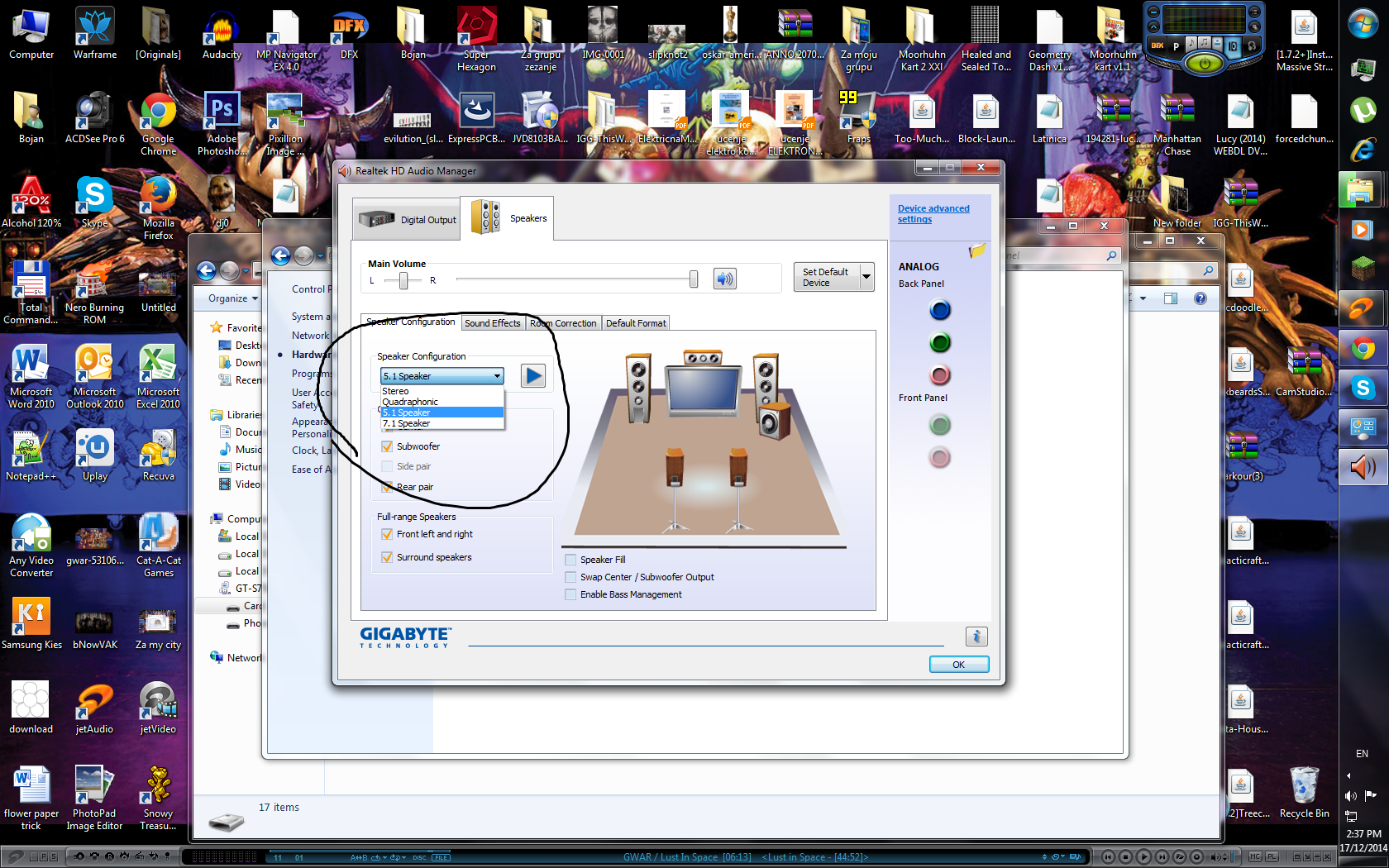1389x868 pixels.
Task: Enable the Speaker Fill checkbox
Action: (570, 560)
